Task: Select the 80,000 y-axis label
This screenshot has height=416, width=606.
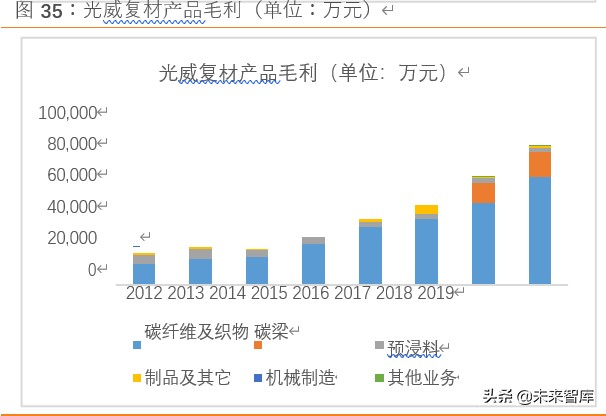Action: pos(72,144)
